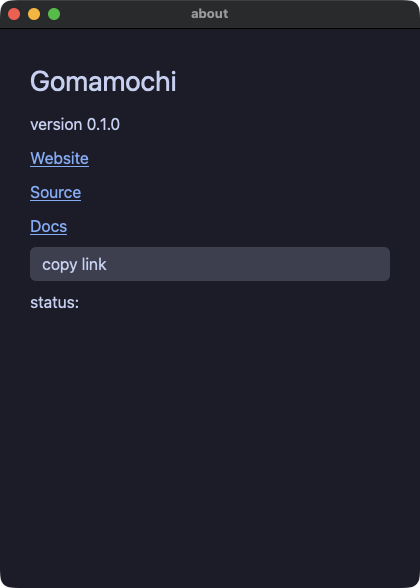This screenshot has width=420, height=588.
Task: Click the yellow traffic-light icon
Action: (x=34, y=14)
